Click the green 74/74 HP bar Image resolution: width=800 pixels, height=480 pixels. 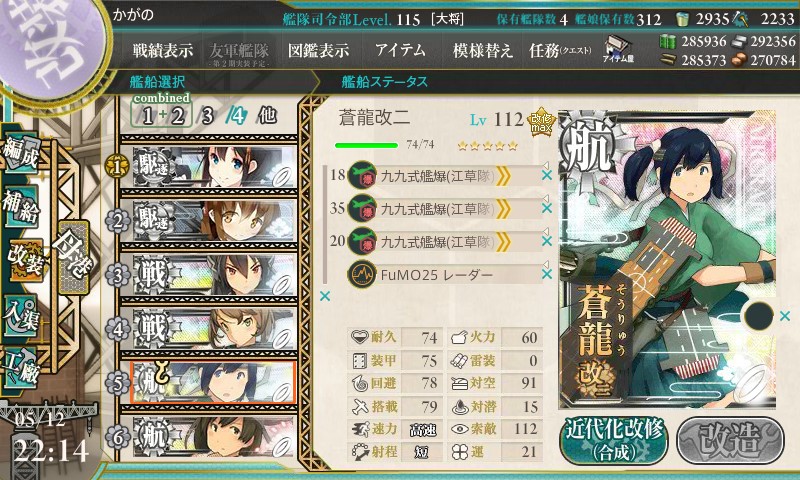[366, 145]
